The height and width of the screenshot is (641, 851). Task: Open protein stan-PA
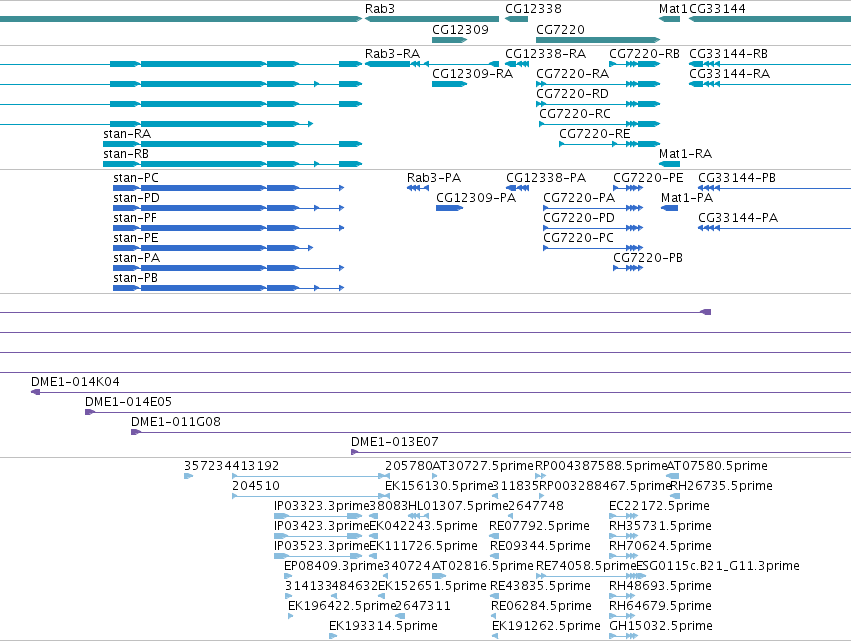coord(136,258)
